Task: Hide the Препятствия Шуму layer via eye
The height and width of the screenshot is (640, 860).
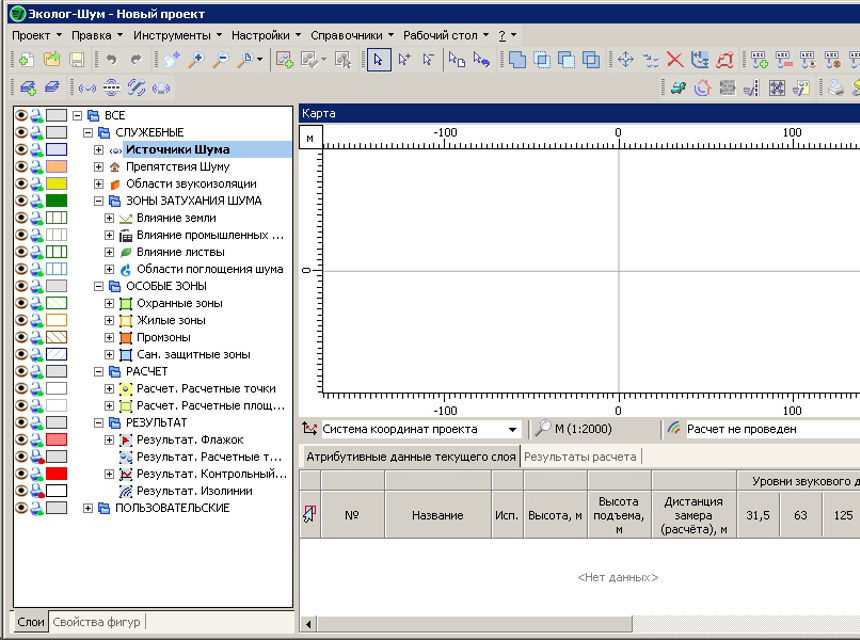Action: [x=21, y=166]
